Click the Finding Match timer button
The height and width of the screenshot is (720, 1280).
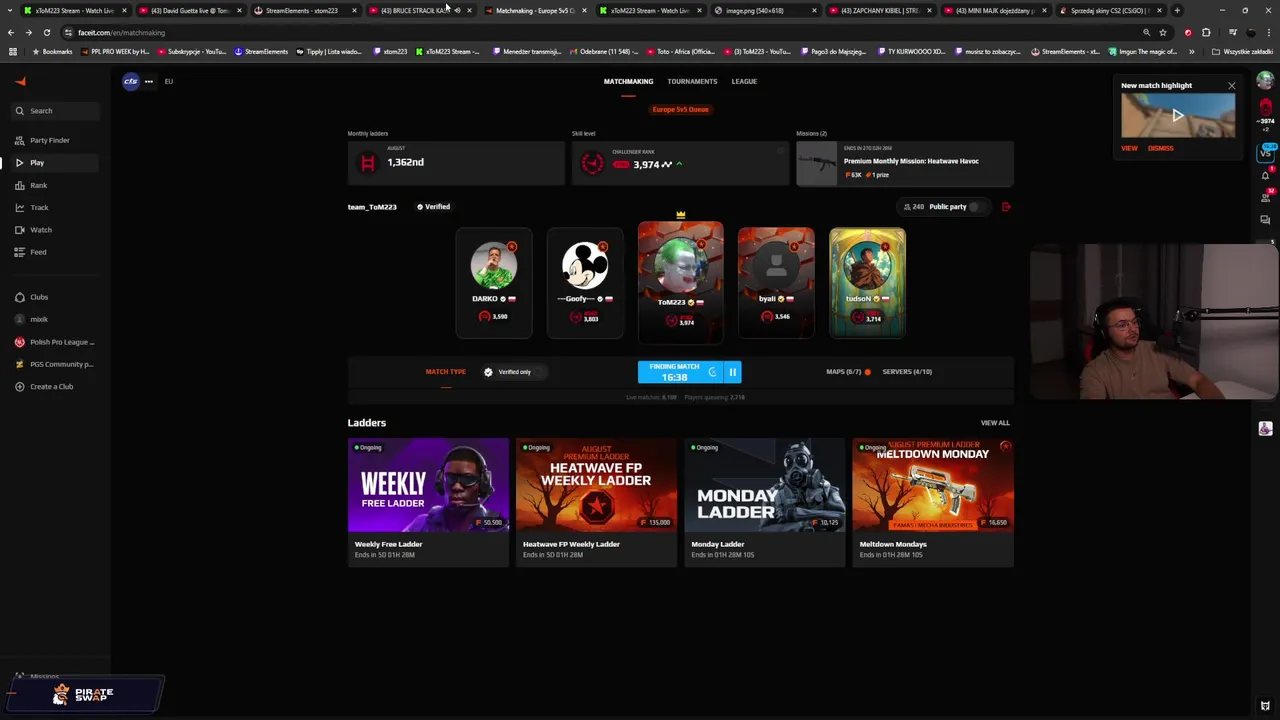coord(680,372)
